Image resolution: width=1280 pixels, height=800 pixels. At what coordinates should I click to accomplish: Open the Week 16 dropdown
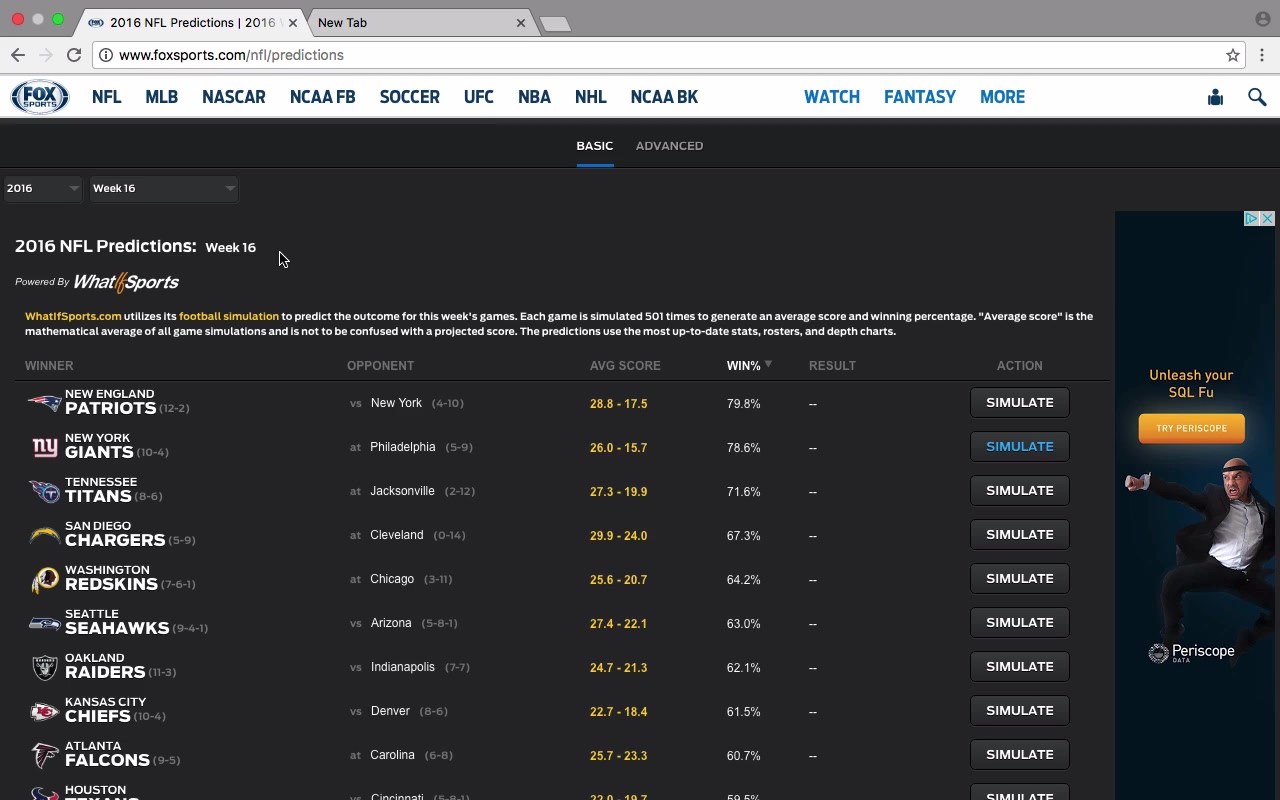coord(164,188)
